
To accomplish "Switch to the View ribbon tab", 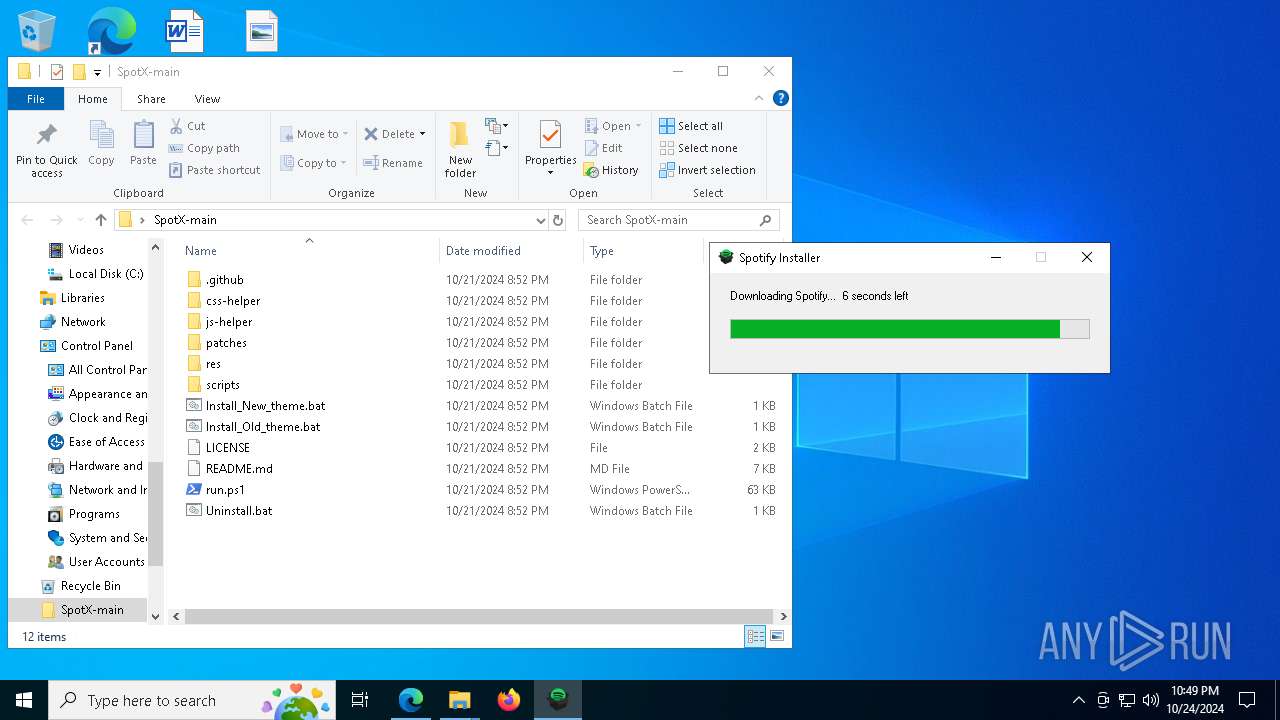I will pyautogui.click(x=207, y=99).
